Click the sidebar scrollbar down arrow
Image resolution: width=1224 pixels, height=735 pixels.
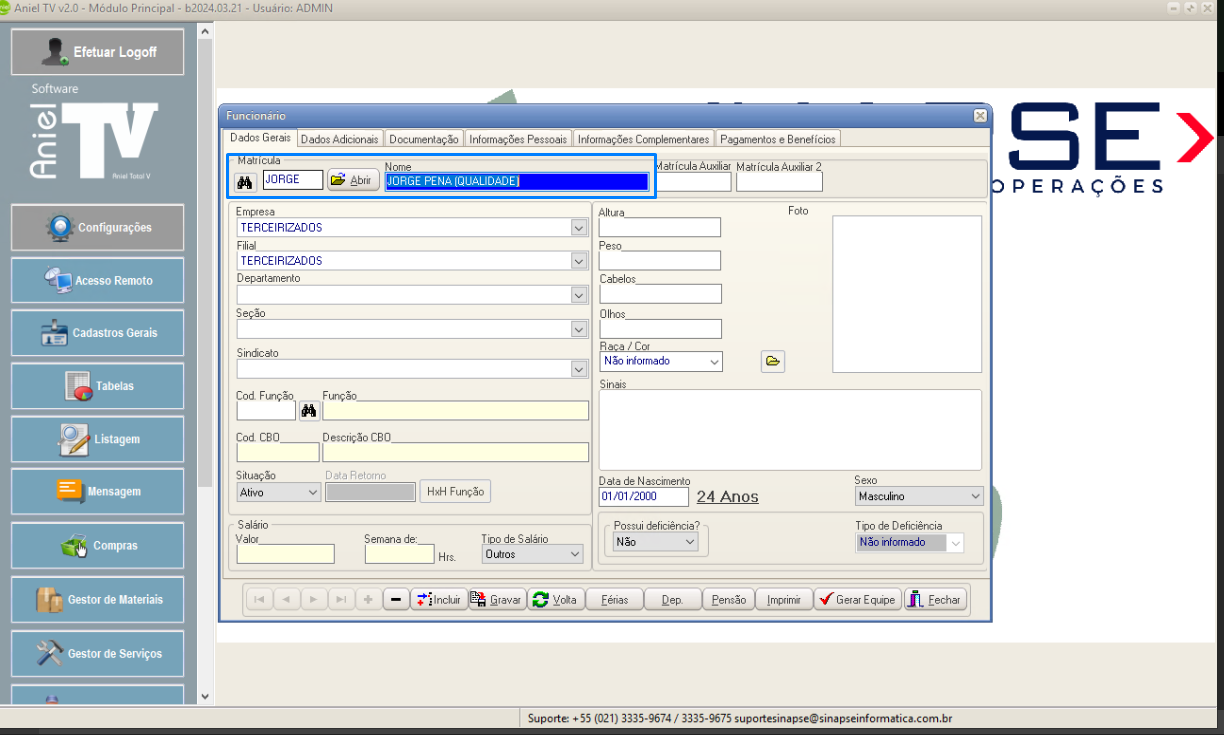[x=205, y=696]
